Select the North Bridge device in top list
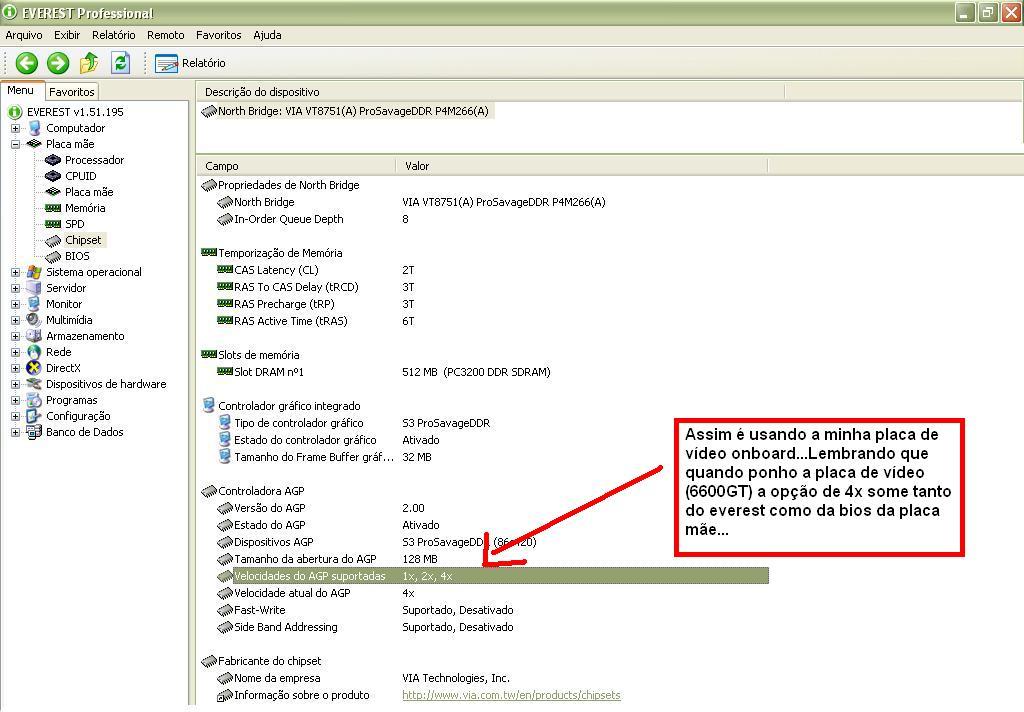 click(347, 111)
